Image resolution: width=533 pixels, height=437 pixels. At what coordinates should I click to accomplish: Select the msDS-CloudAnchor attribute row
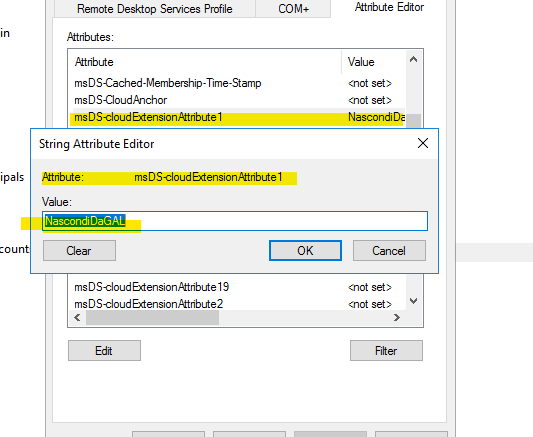point(237,100)
